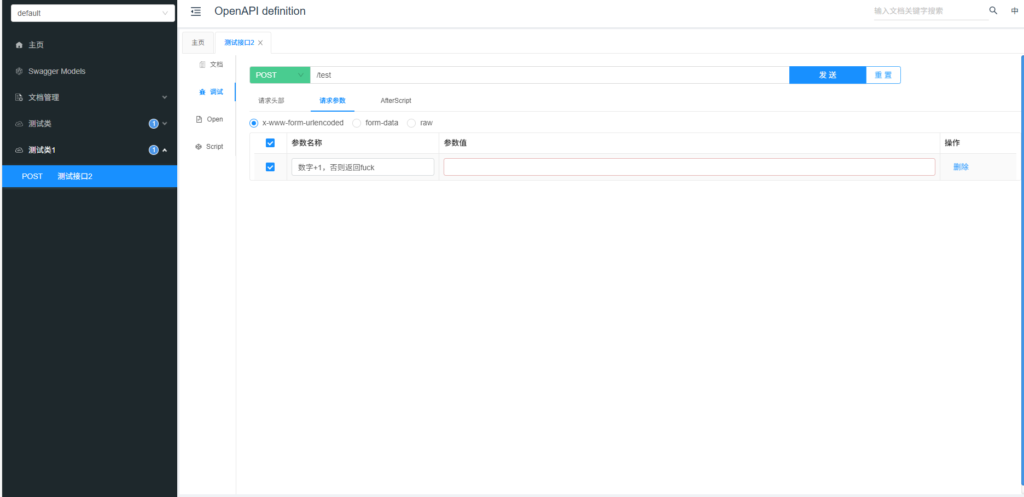Click the 文档管理 document icon

[19, 97]
